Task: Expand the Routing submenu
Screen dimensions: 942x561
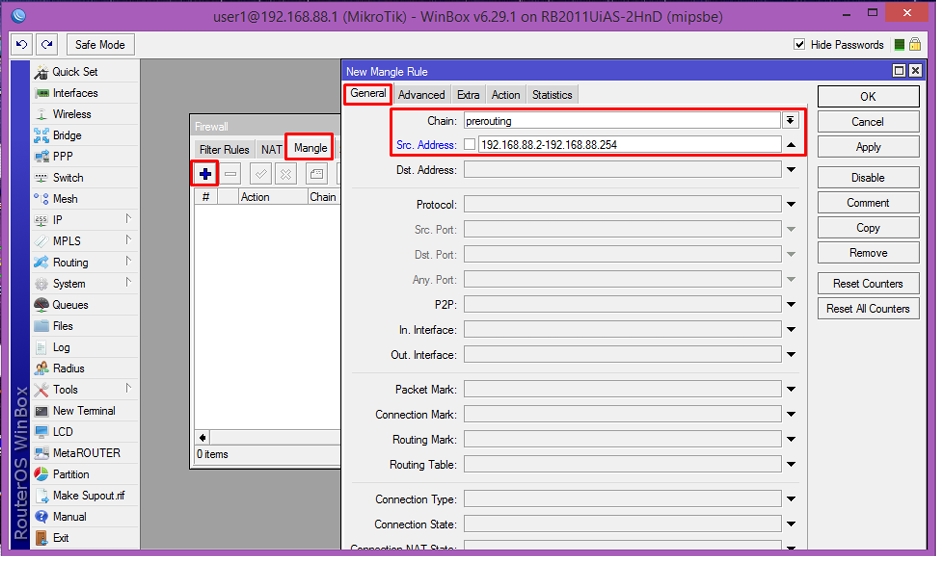Action: (x=128, y=261)
